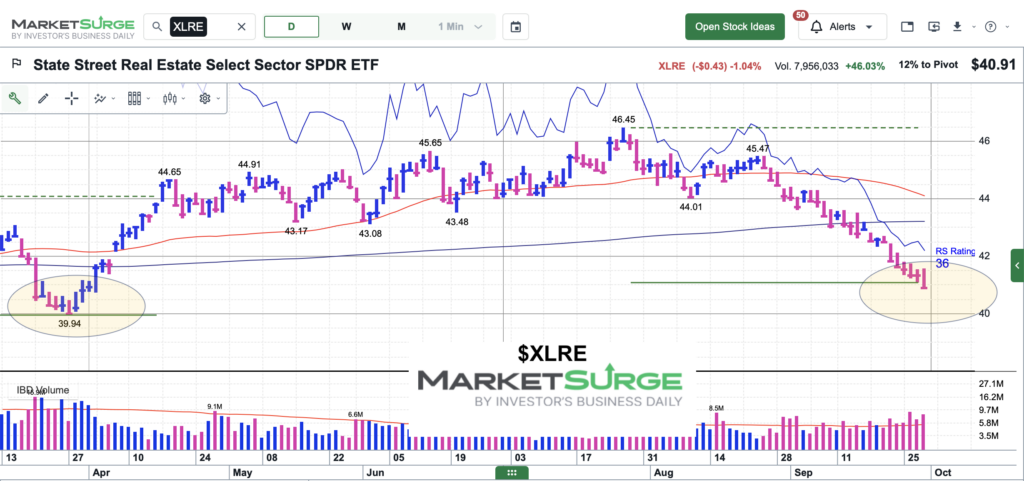Screen dimensions: 1024x481
Task: Switch to daily D timeframe
Action: click(291, 27)
